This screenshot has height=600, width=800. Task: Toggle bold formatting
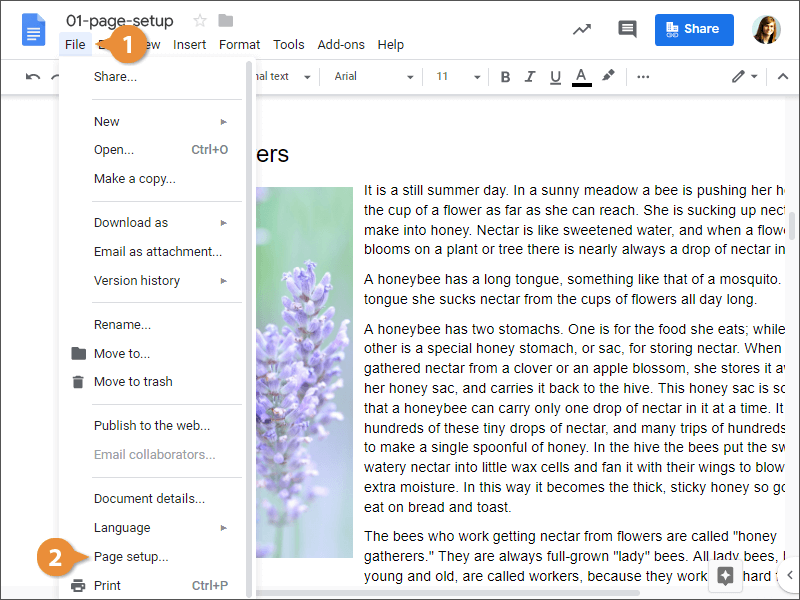(x=505, y=76)
